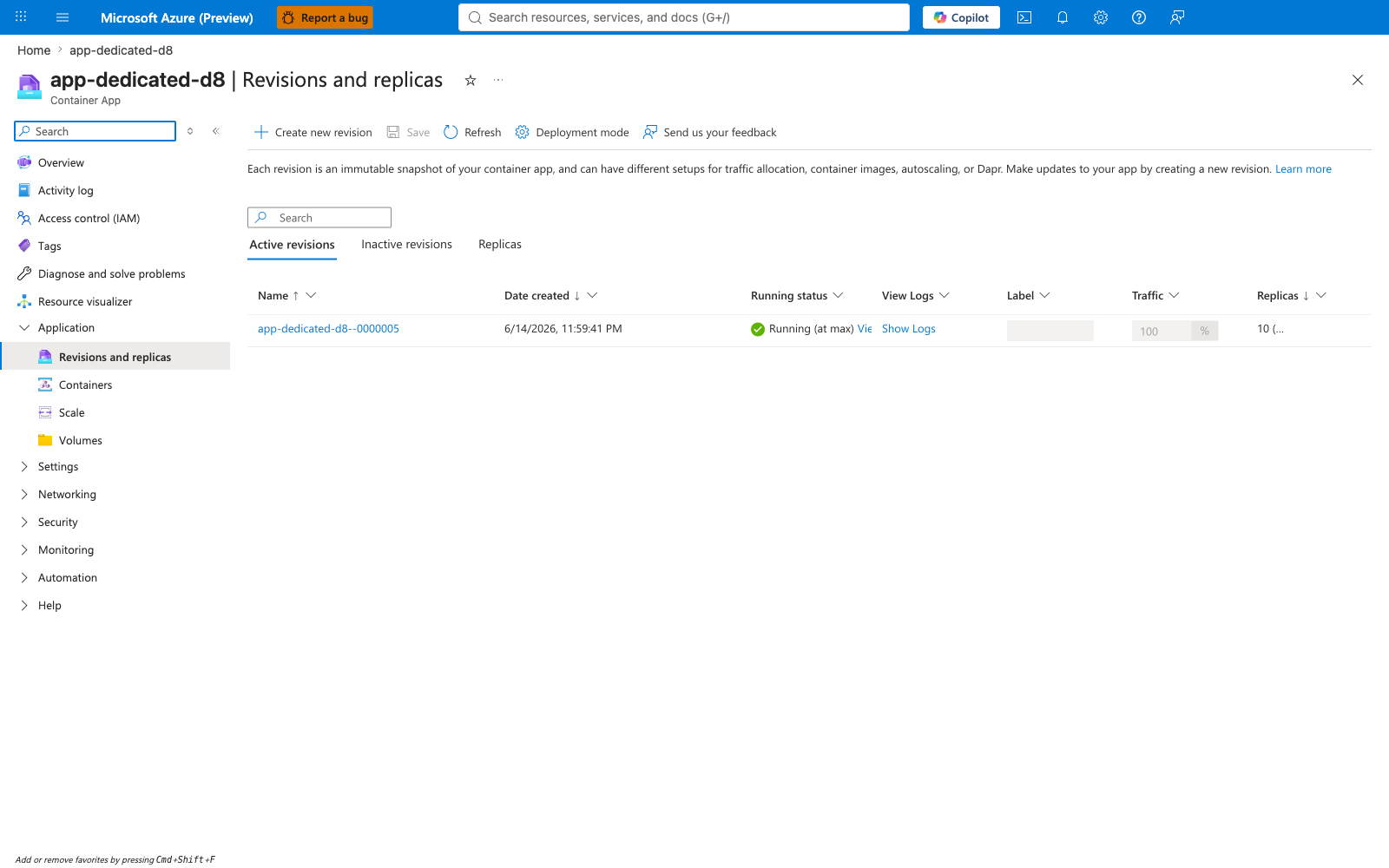
Task: Click the Show Logs link
Action: click(909, 328)
